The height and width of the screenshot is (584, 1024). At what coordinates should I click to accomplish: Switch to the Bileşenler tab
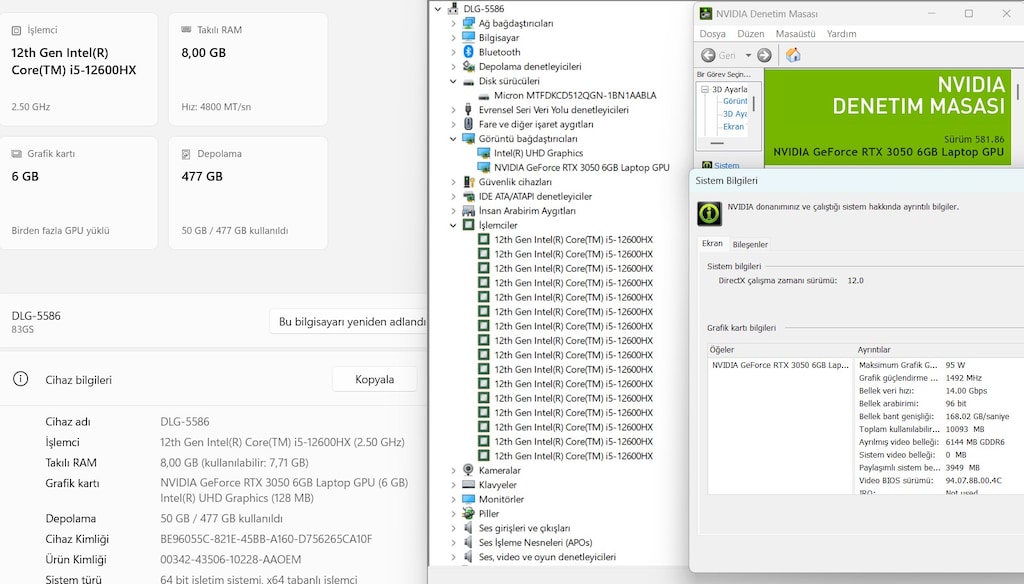point(750,244)
